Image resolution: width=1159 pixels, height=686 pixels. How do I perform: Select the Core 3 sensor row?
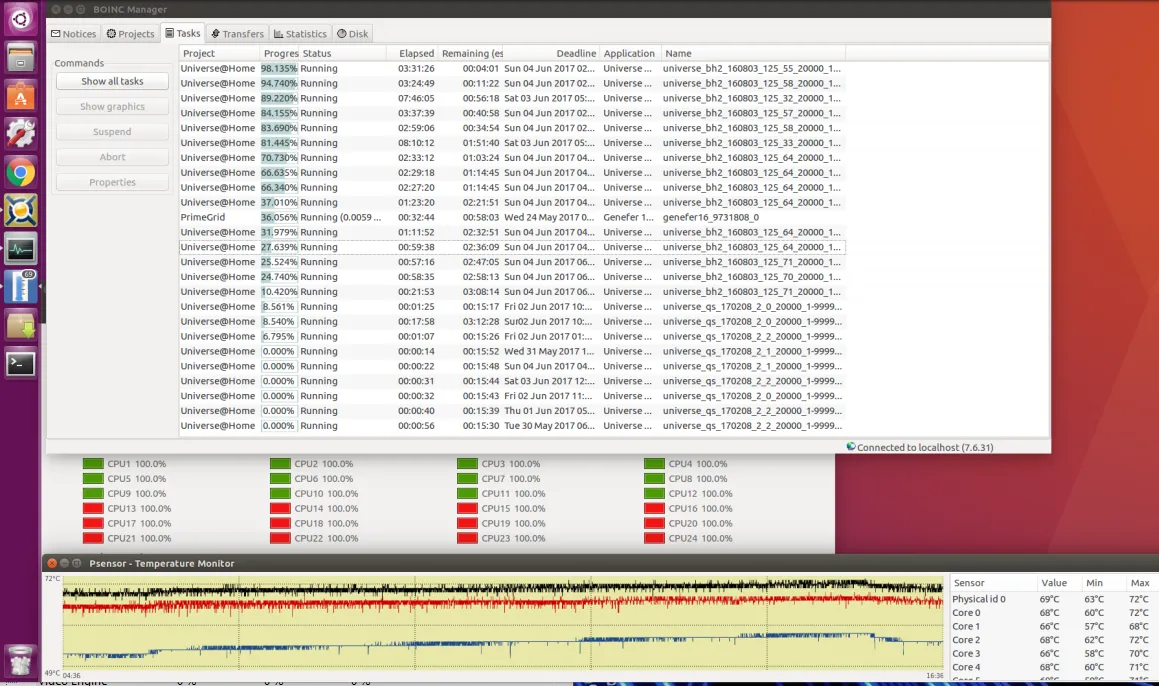point(1052,653)
